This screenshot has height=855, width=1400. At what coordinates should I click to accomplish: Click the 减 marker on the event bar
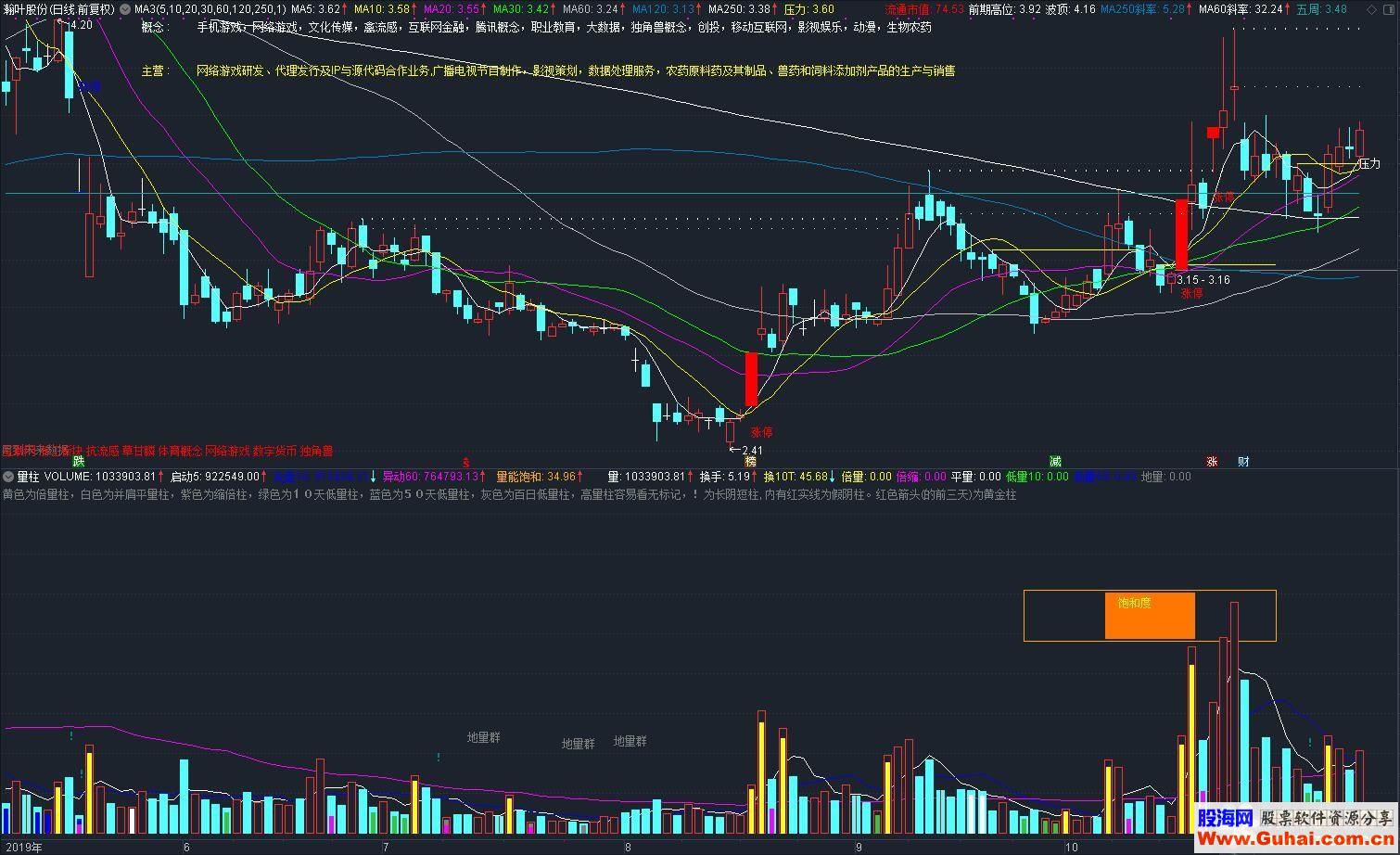point(1055,461)
